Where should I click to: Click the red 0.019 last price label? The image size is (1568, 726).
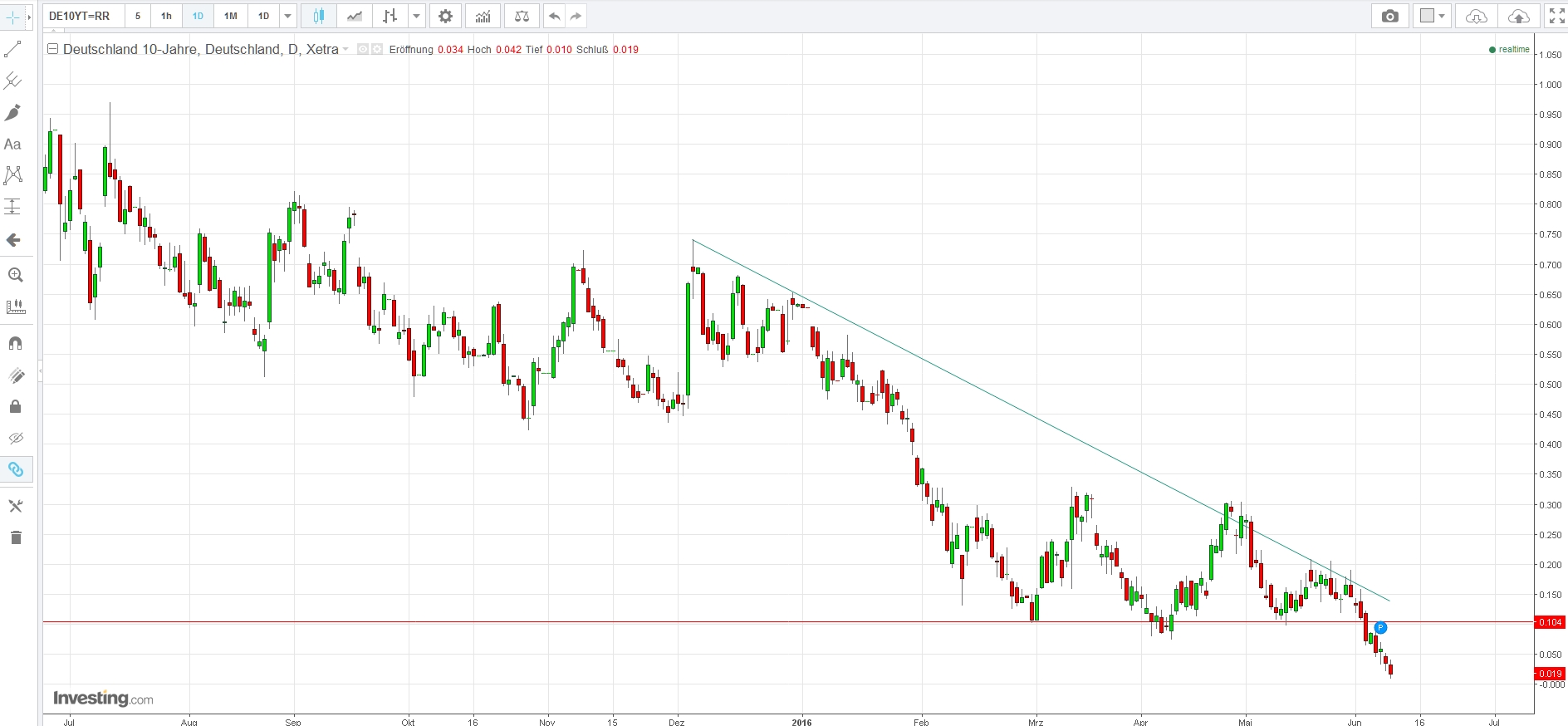(1550, 674)
